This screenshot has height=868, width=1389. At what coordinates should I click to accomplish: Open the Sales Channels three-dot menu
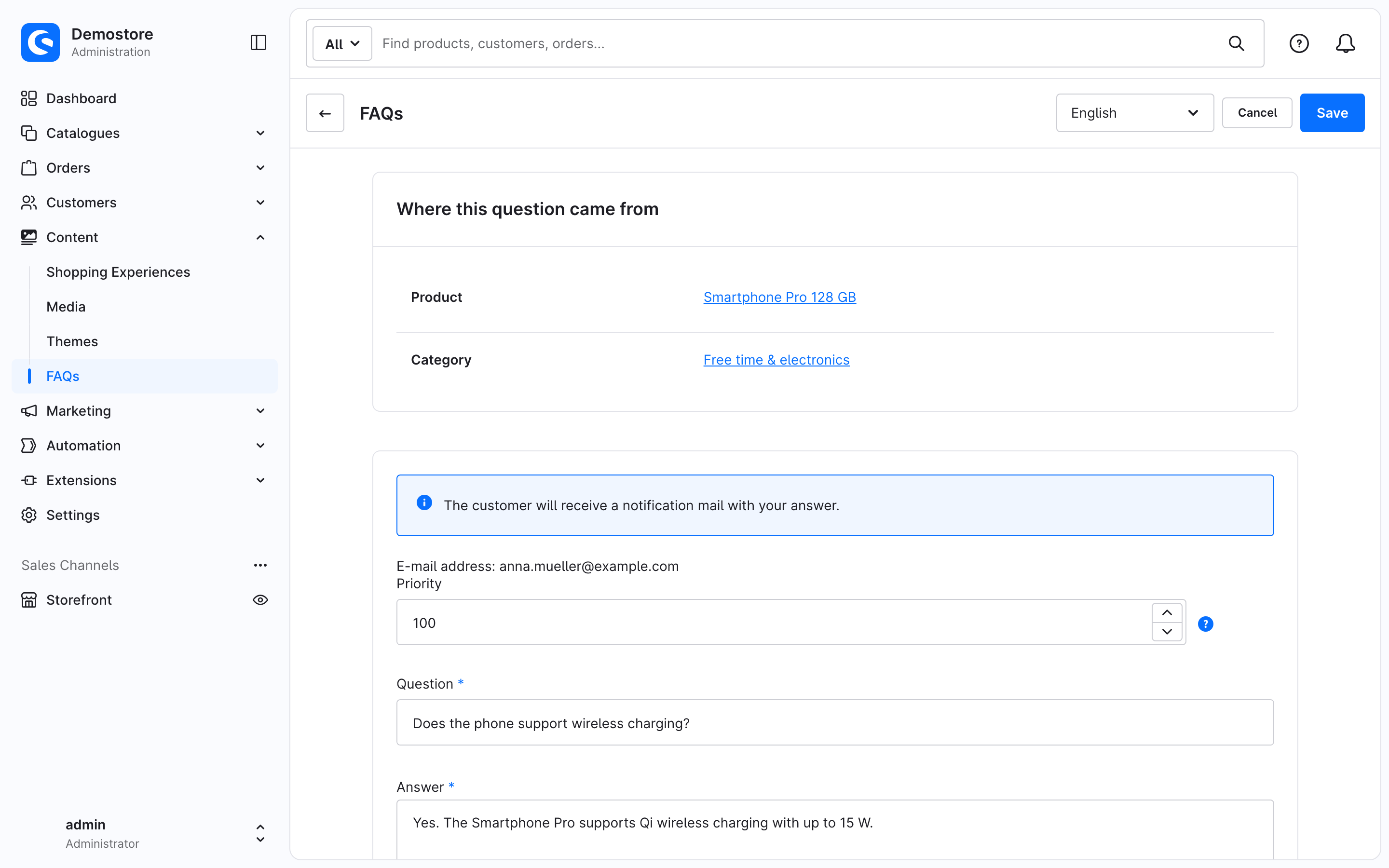(260, 565)
